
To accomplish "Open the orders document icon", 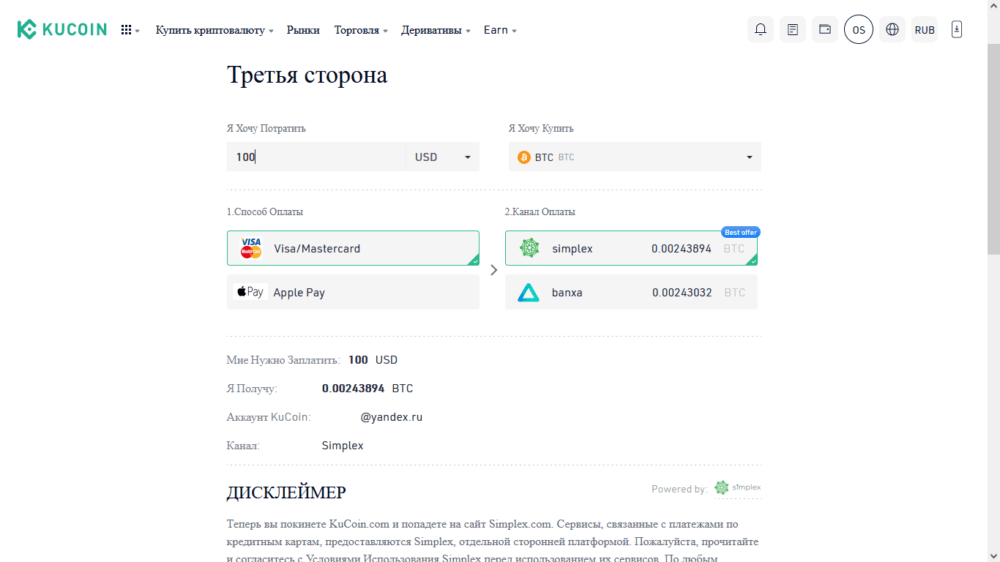I will point(793,30).
